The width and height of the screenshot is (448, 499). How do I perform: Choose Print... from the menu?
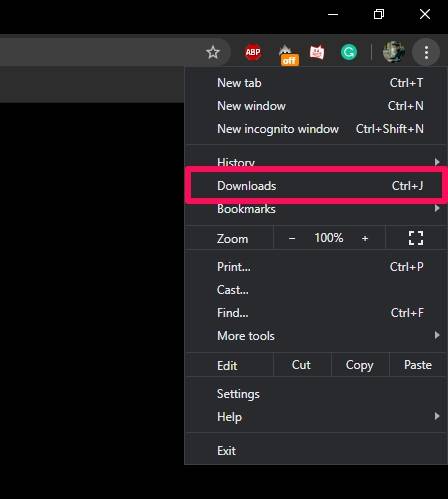315,267
